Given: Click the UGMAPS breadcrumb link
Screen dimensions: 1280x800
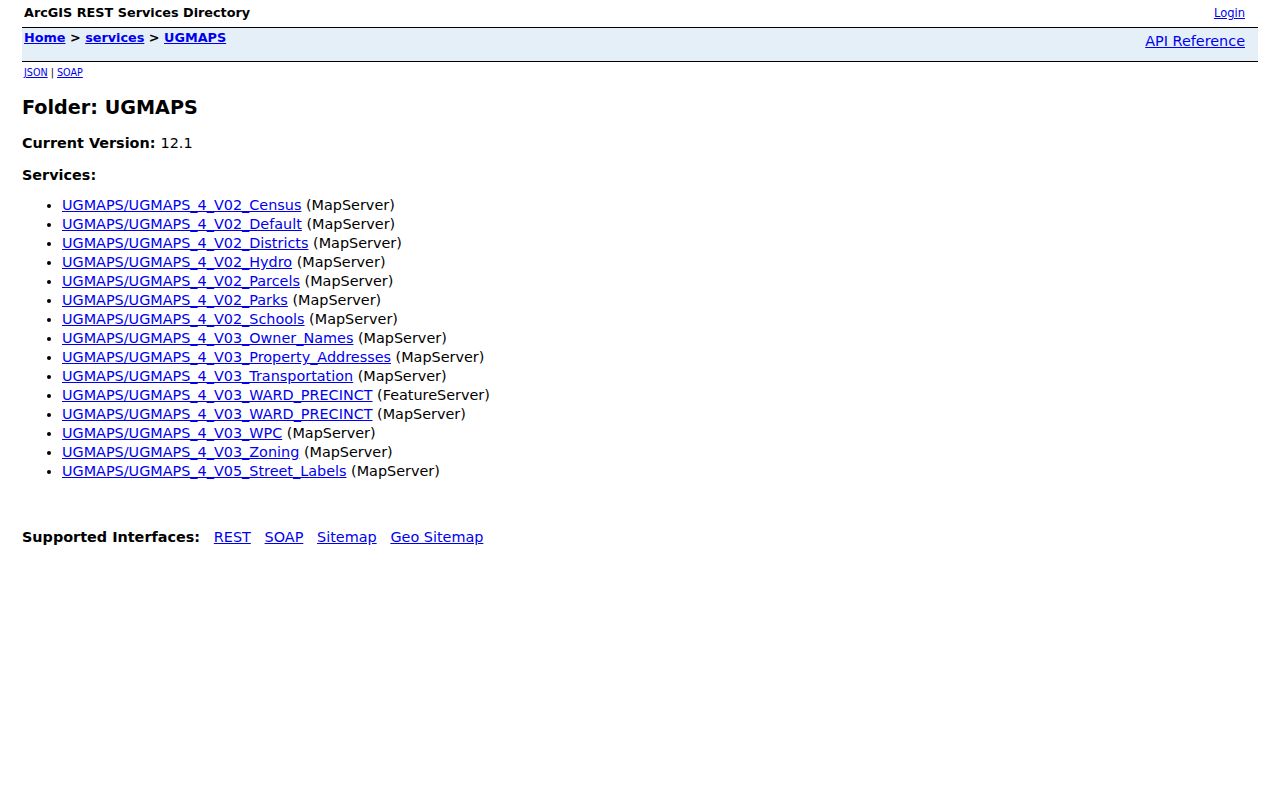Looking at the screenshot, I should (x=195, y=38).
